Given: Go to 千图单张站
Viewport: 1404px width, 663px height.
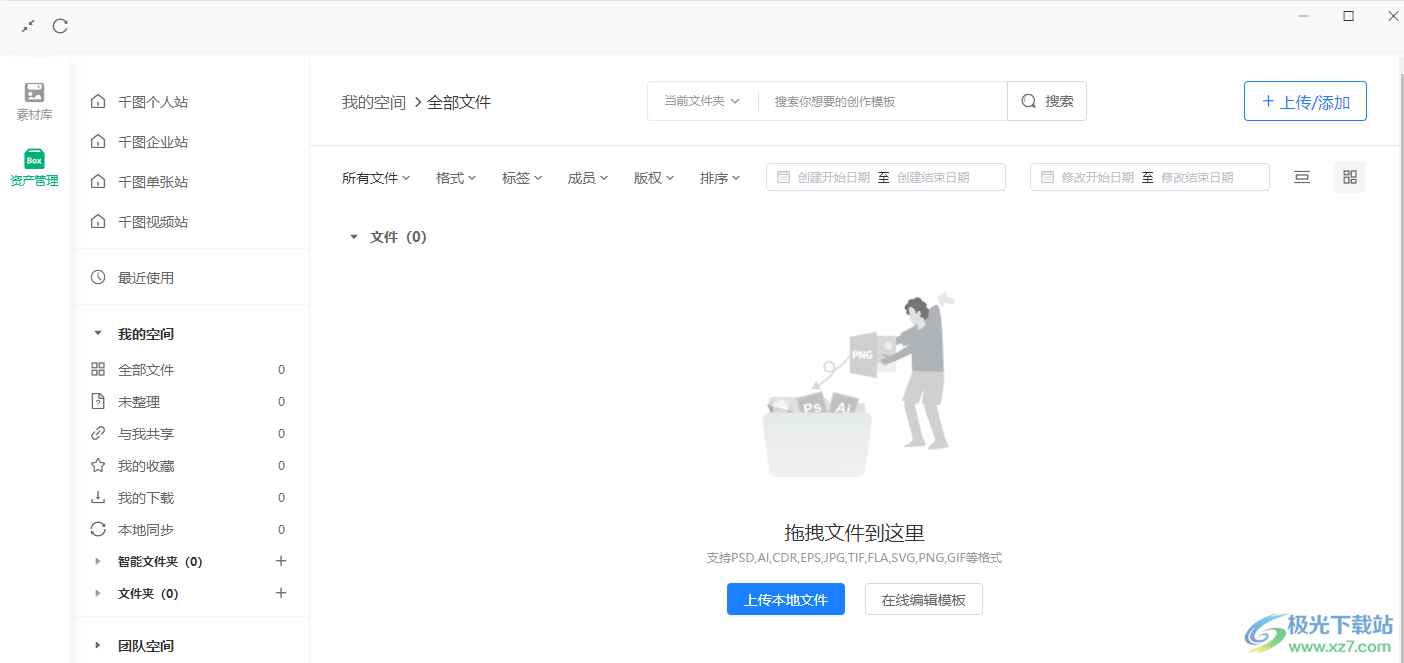Looking at the screenshot, I should coord(153,182).
